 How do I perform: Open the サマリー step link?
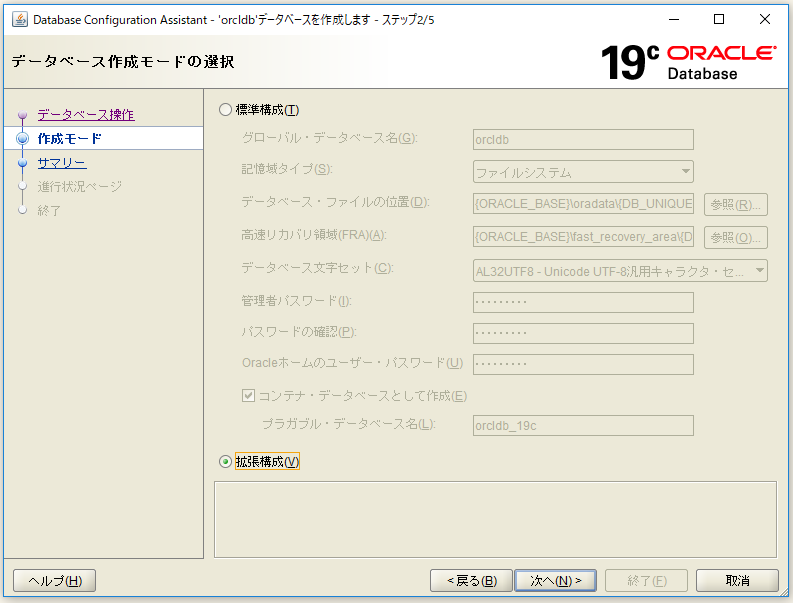[62, 163]
